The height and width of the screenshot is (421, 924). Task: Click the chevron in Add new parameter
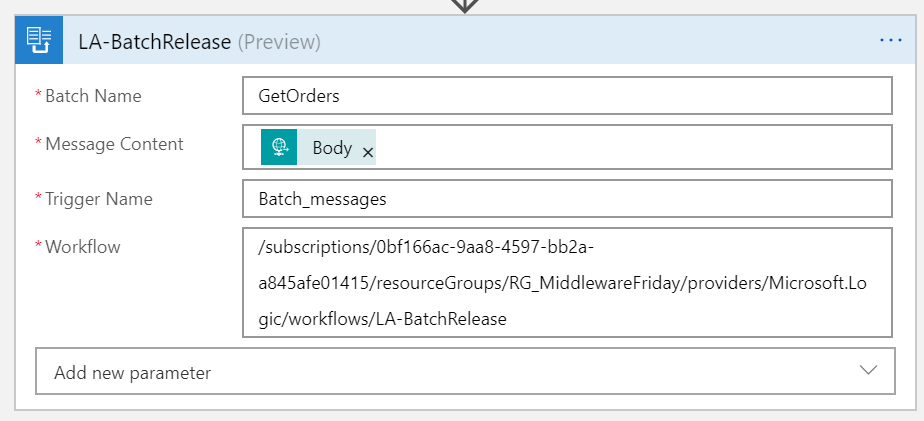point(868,370)
